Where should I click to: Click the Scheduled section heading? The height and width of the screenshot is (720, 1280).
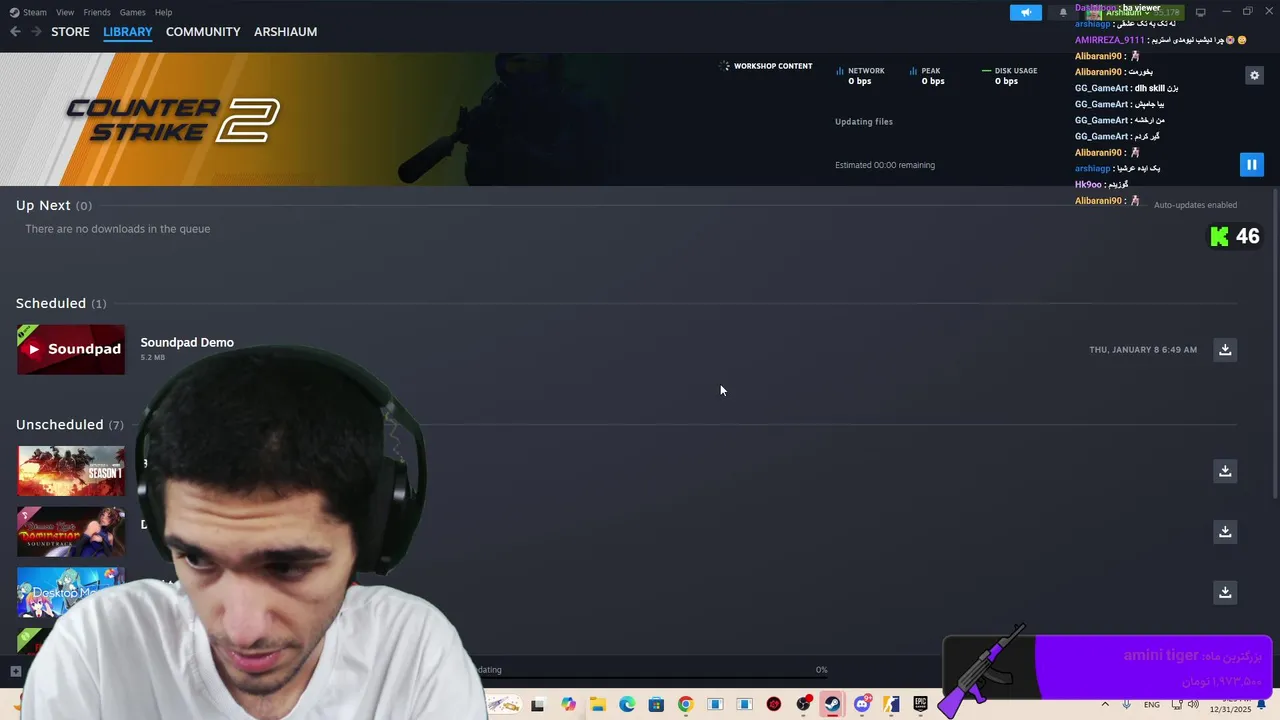tap(51, 303)
